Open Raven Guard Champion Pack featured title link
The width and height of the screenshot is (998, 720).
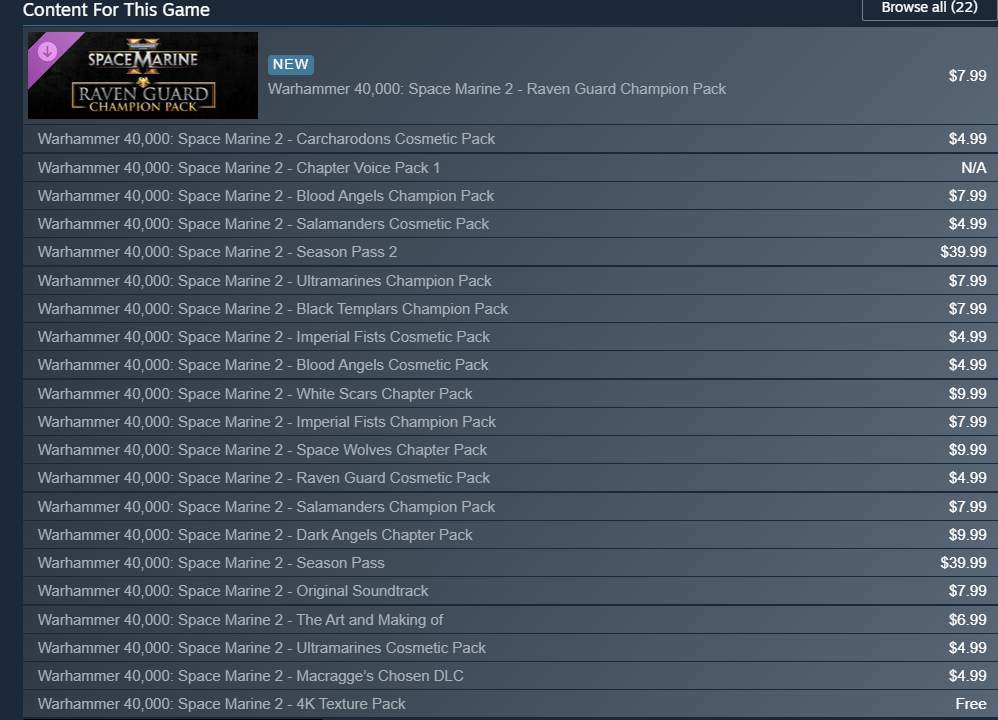[x=496, y=89]
